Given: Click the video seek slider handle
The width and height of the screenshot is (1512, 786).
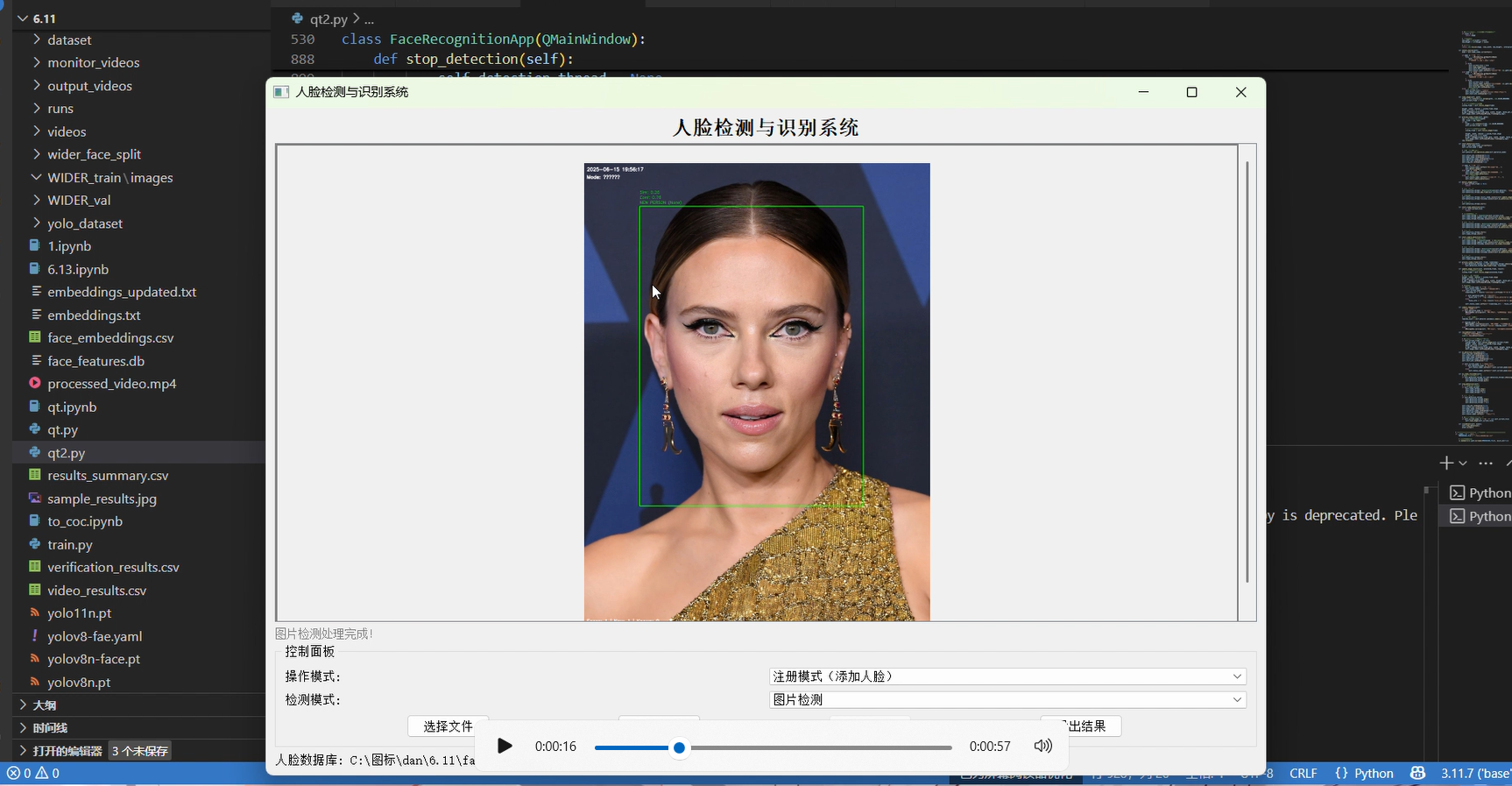Looking at the screenshot, I should (679, 747).
